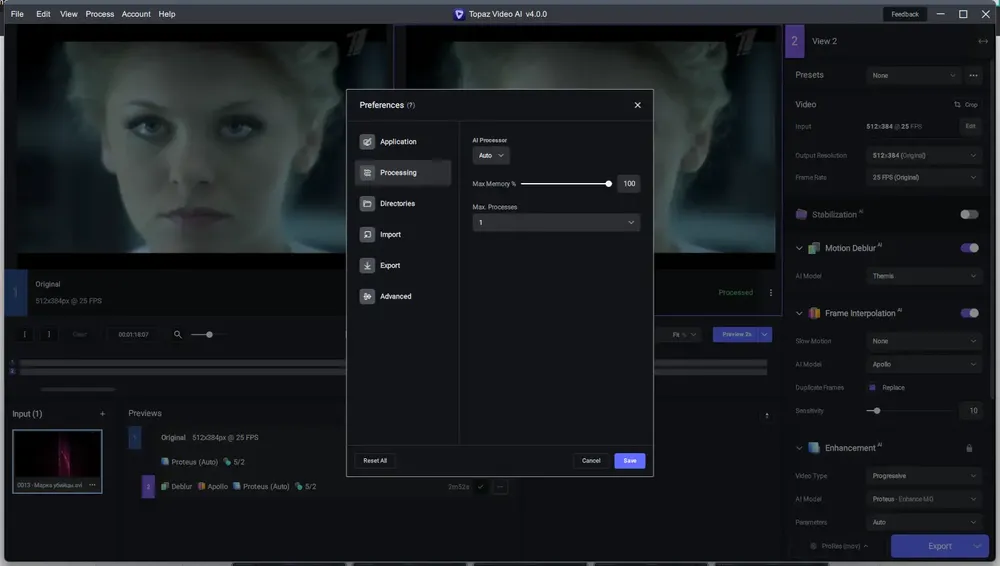The image size is (1000, 566).
Task: Open the Directories preferences section
Action: [x=402, y=204]
